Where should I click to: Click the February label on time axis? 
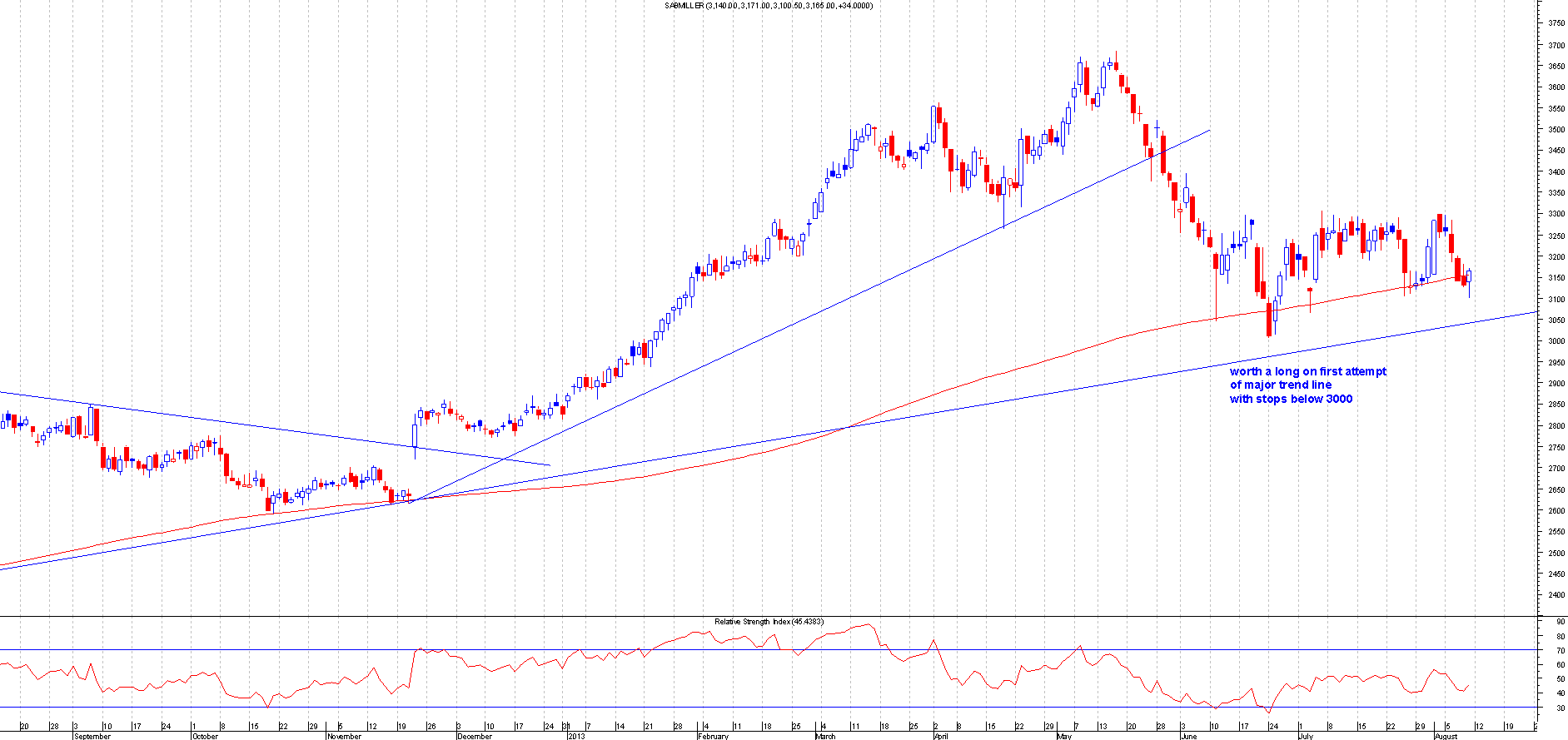tap(713, 736)
